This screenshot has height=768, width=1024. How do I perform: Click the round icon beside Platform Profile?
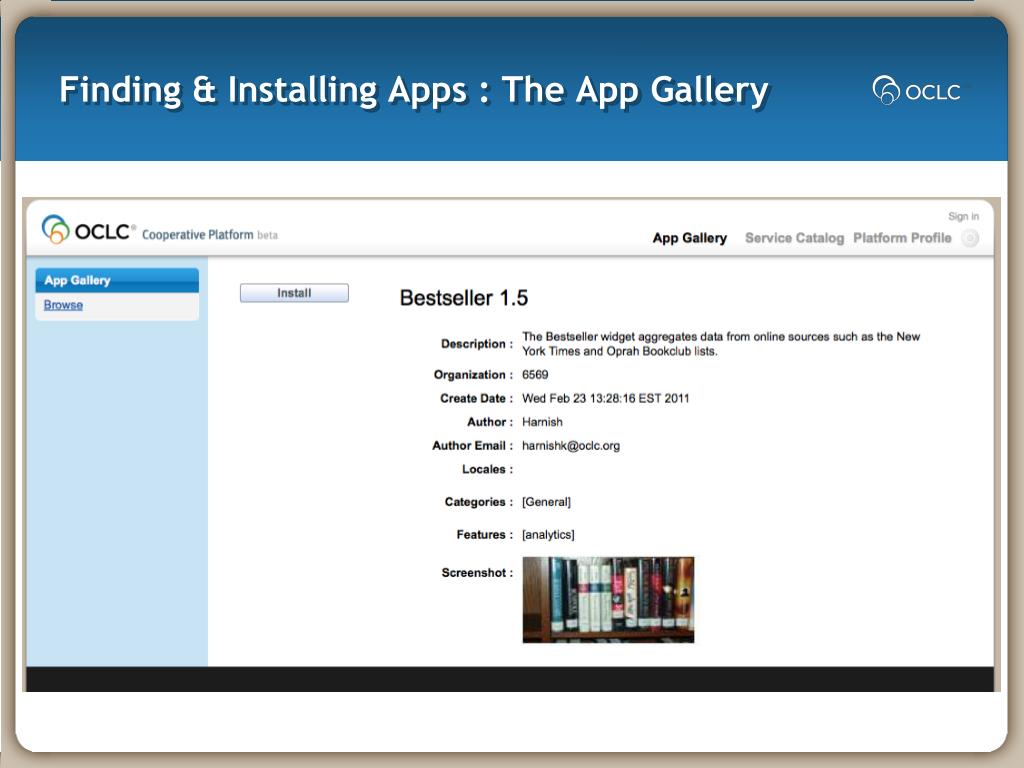969,238
